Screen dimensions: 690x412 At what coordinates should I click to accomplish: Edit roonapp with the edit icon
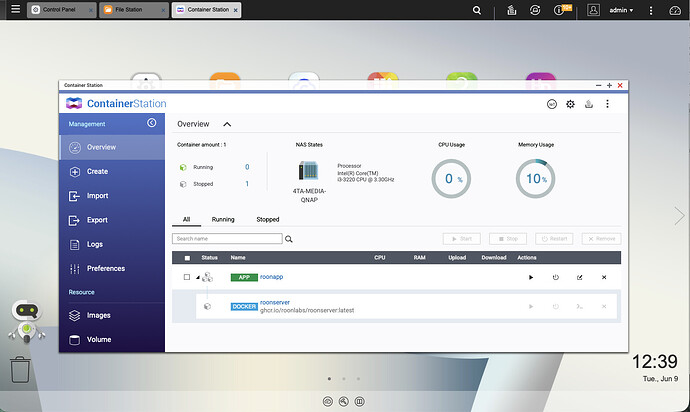580,277
